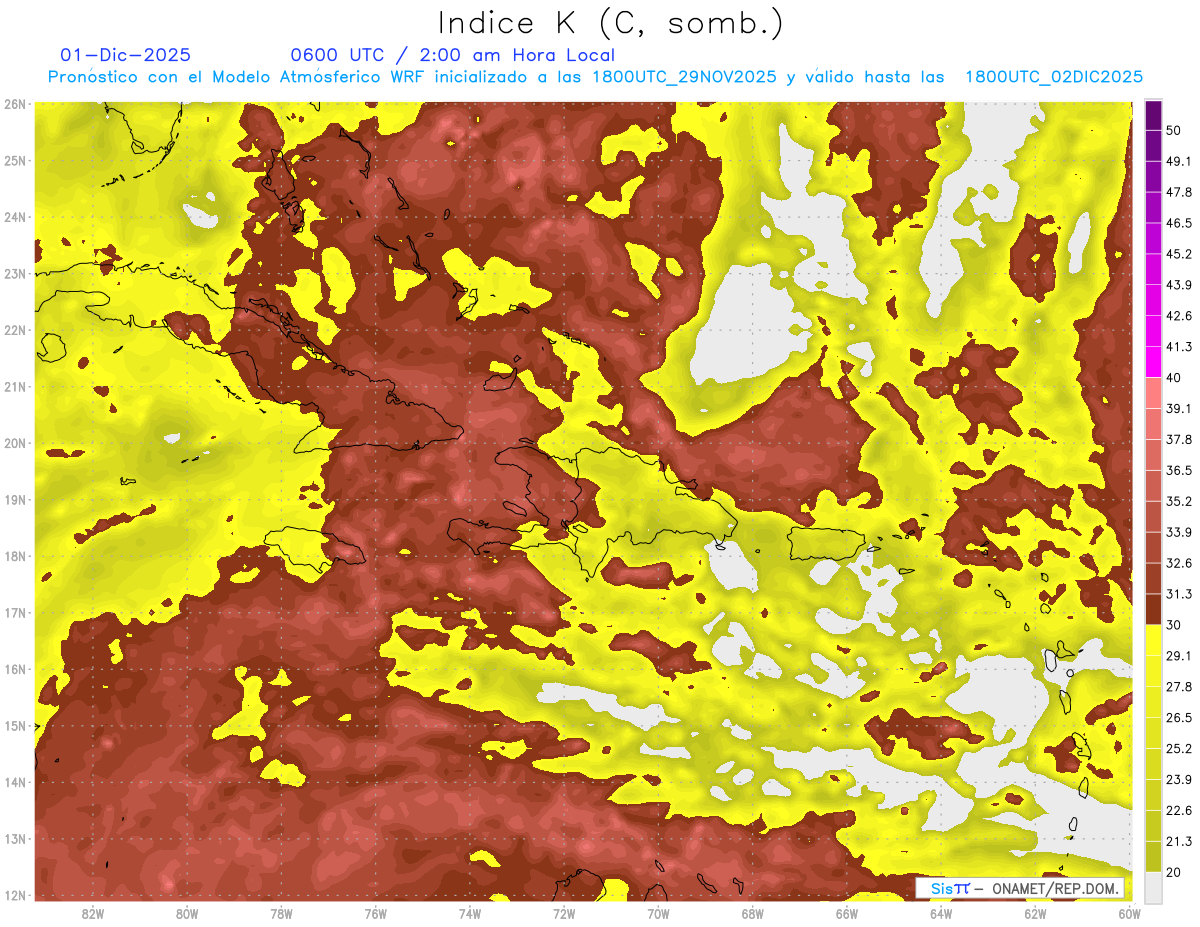The image size is (1200, 927).
Task: Click the '82W' longitude label
Action: click(x=93, y=914)
